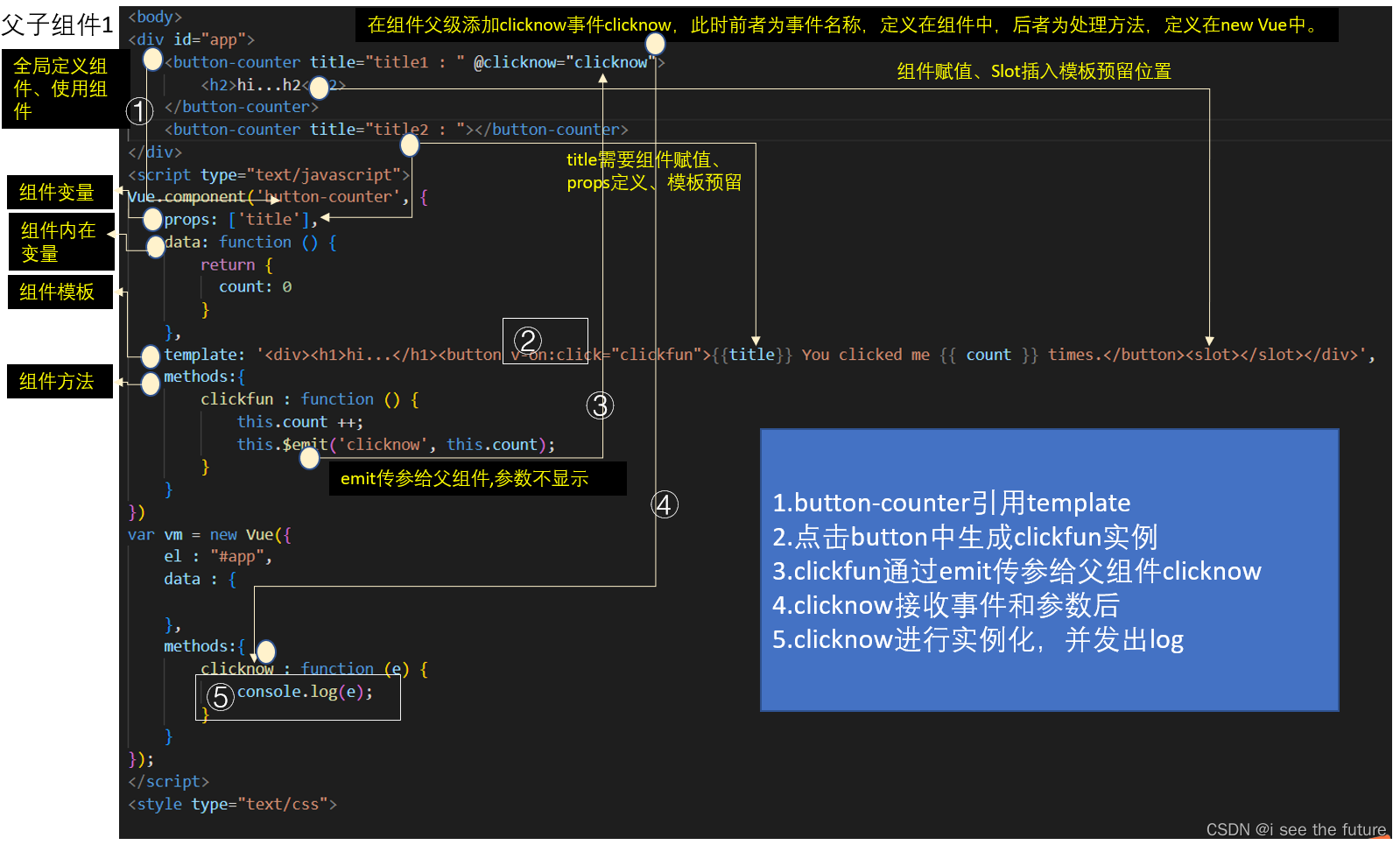Viewport: 1400px width, 845px height.
Task: Click "5.clicknow进行实例化，并发出log" in the blue box
Action: pyautogui.click(x=978, y=639)
